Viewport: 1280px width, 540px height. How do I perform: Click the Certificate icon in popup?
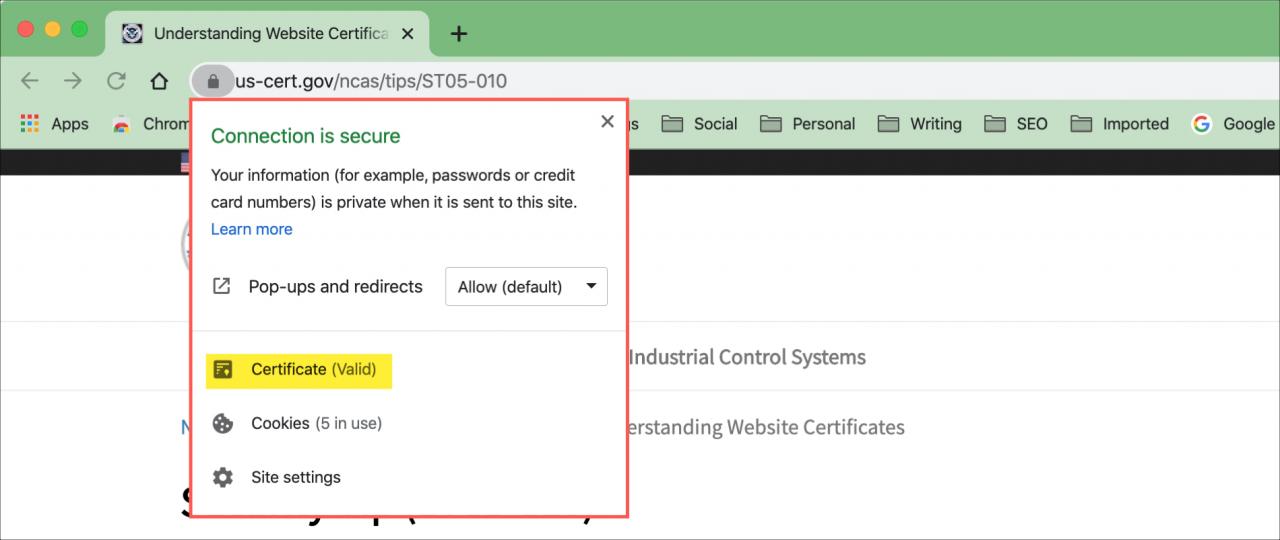coord(223,369)
